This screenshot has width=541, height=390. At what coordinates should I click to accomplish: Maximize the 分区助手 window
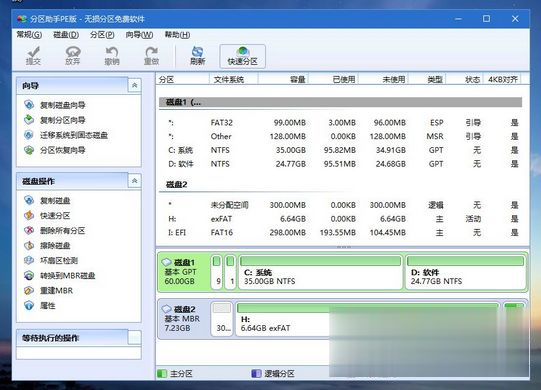(486, 19)
